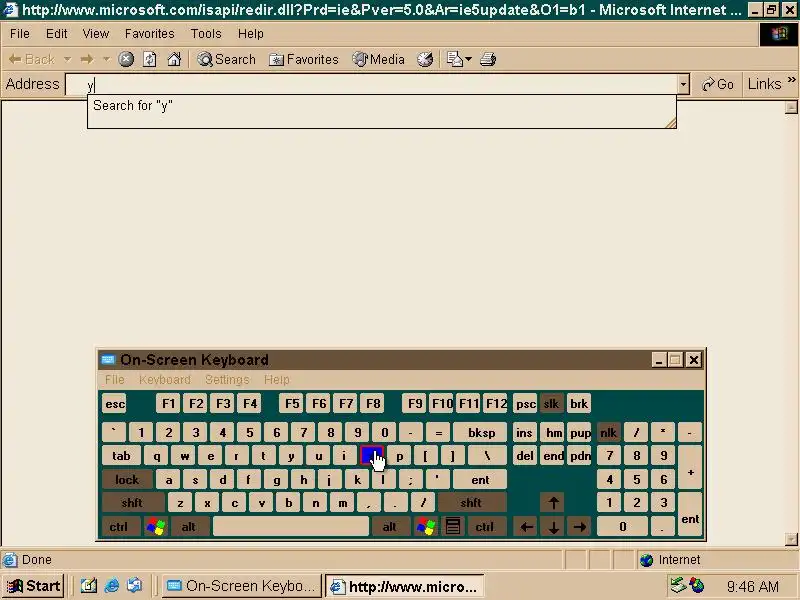Click the Refresh toolbar icon
The height and width of the screenshot is (600, 800).
click(x=149, y=59)
